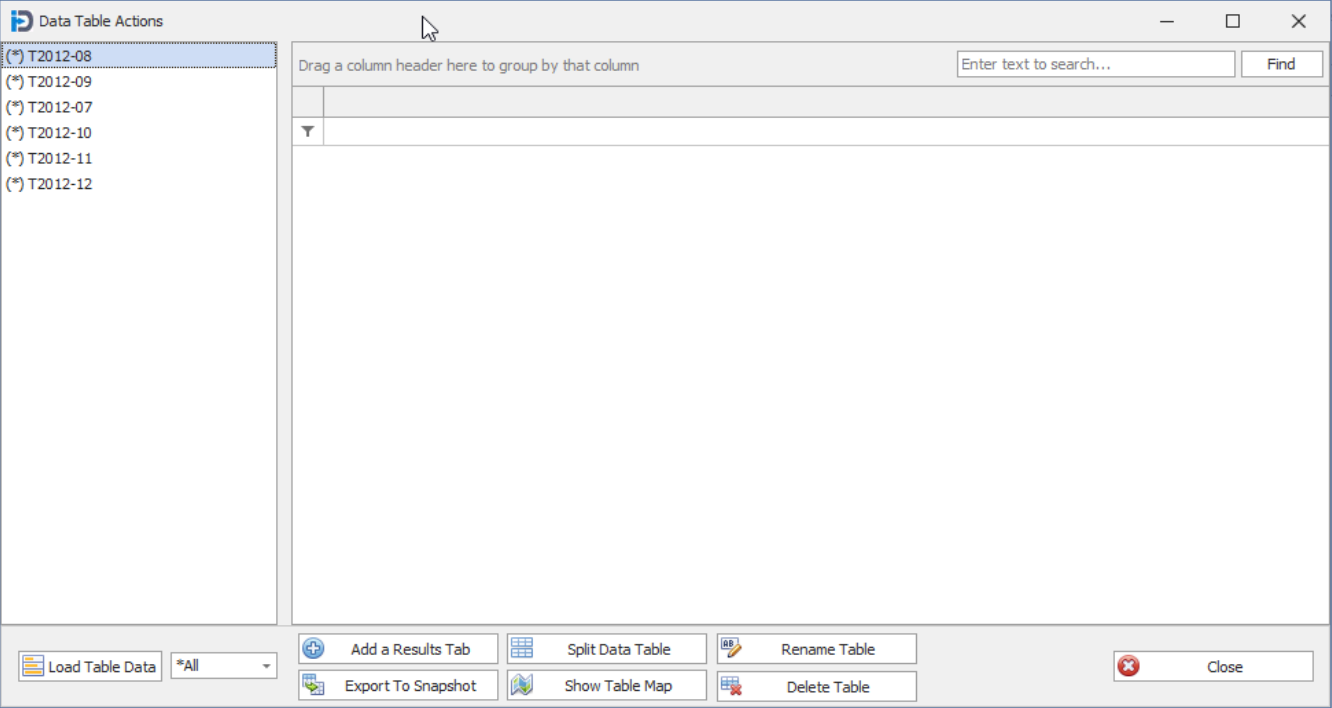Click the Show Table Map icon
1332x708 pixels.
coord(522,686)
